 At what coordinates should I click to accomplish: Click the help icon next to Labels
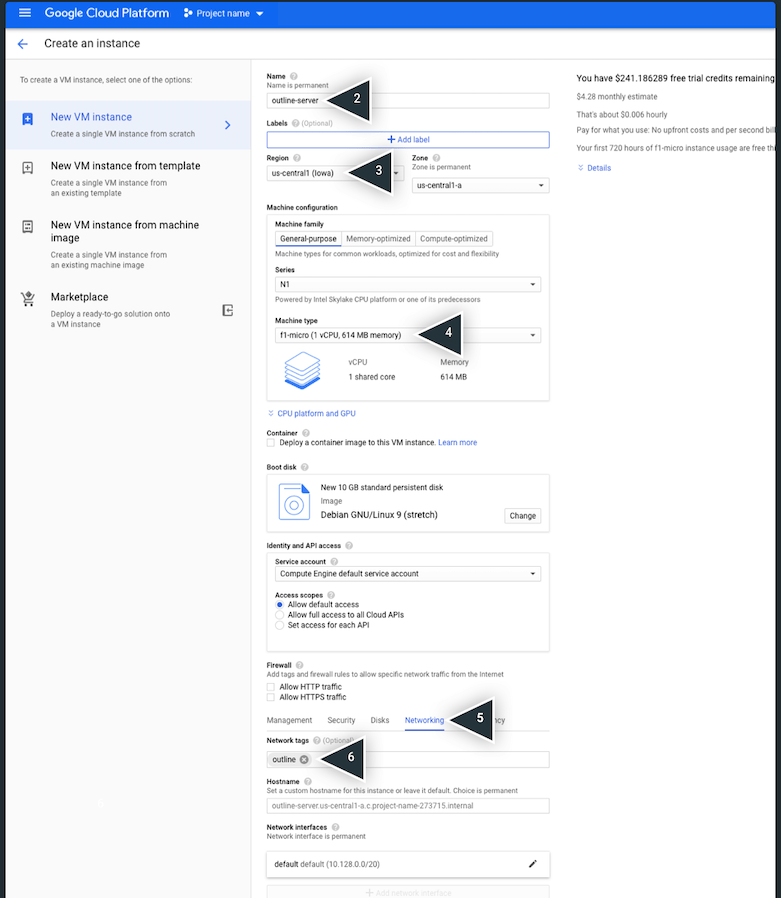[295, 123]
